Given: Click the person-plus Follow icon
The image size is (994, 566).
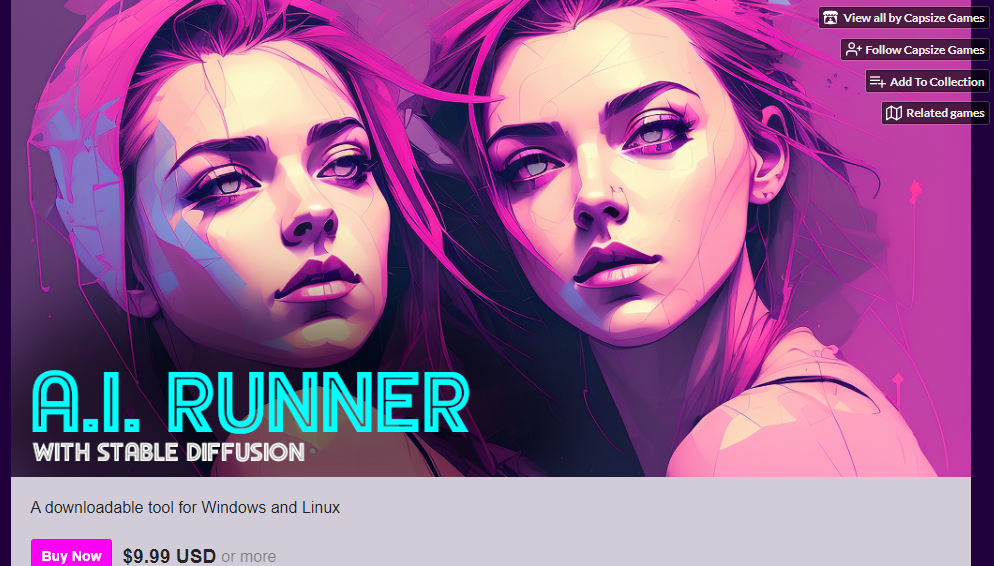Looking at the screenshot, I should (x=853, y=49).
